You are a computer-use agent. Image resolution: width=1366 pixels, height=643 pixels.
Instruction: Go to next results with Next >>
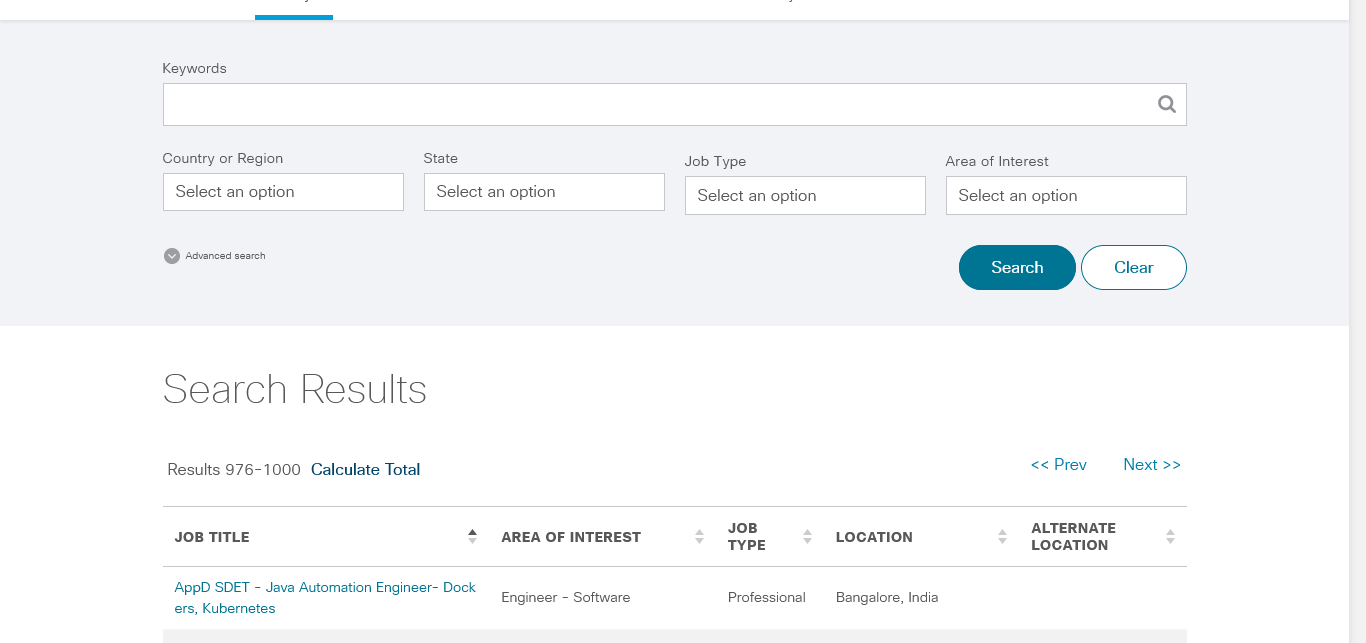pos(1151,465)
